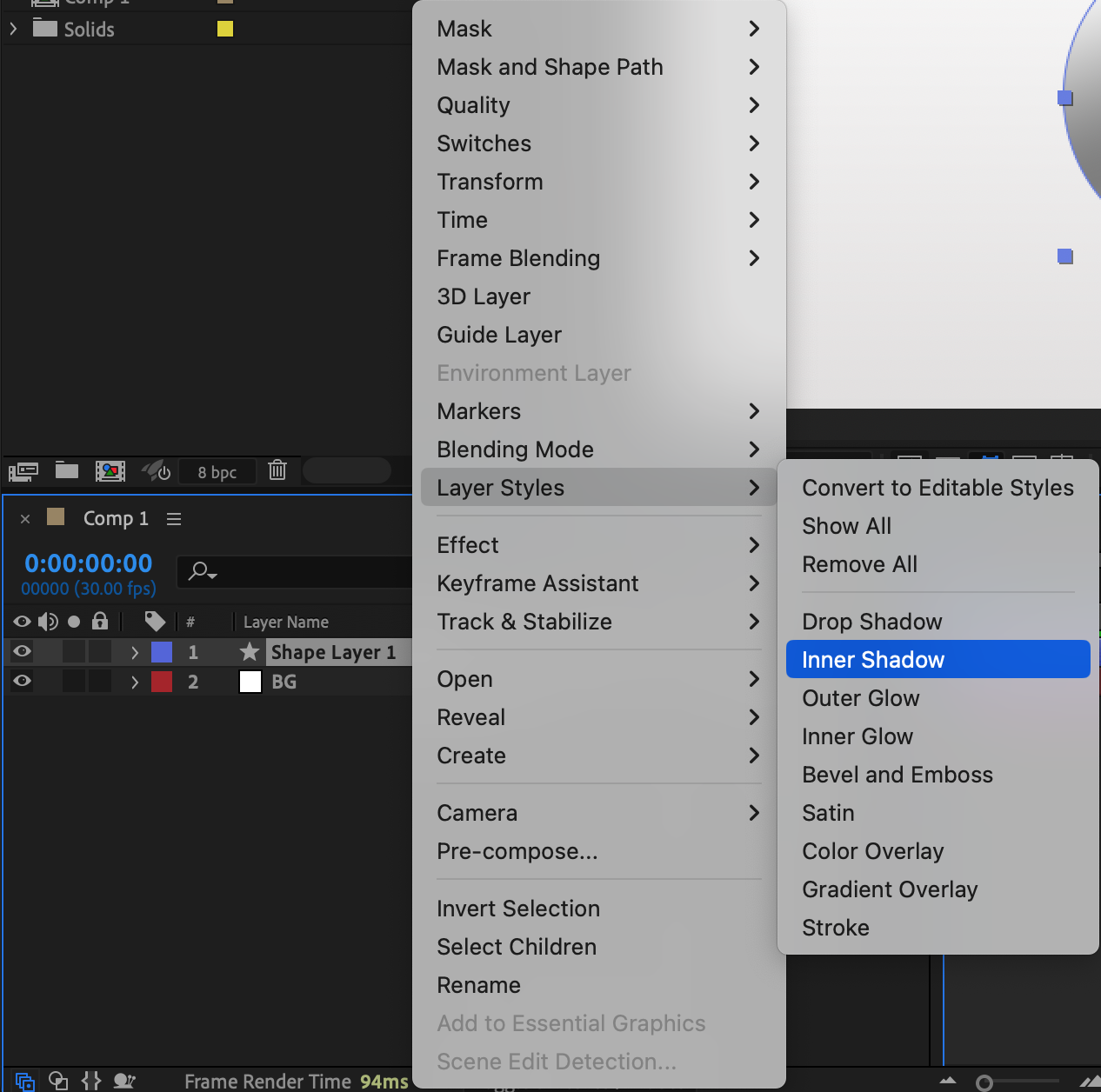Viewport: 1101px width, 1092px height.
Task: Expand the BG layer properties
Action: (x=135, y=682)
